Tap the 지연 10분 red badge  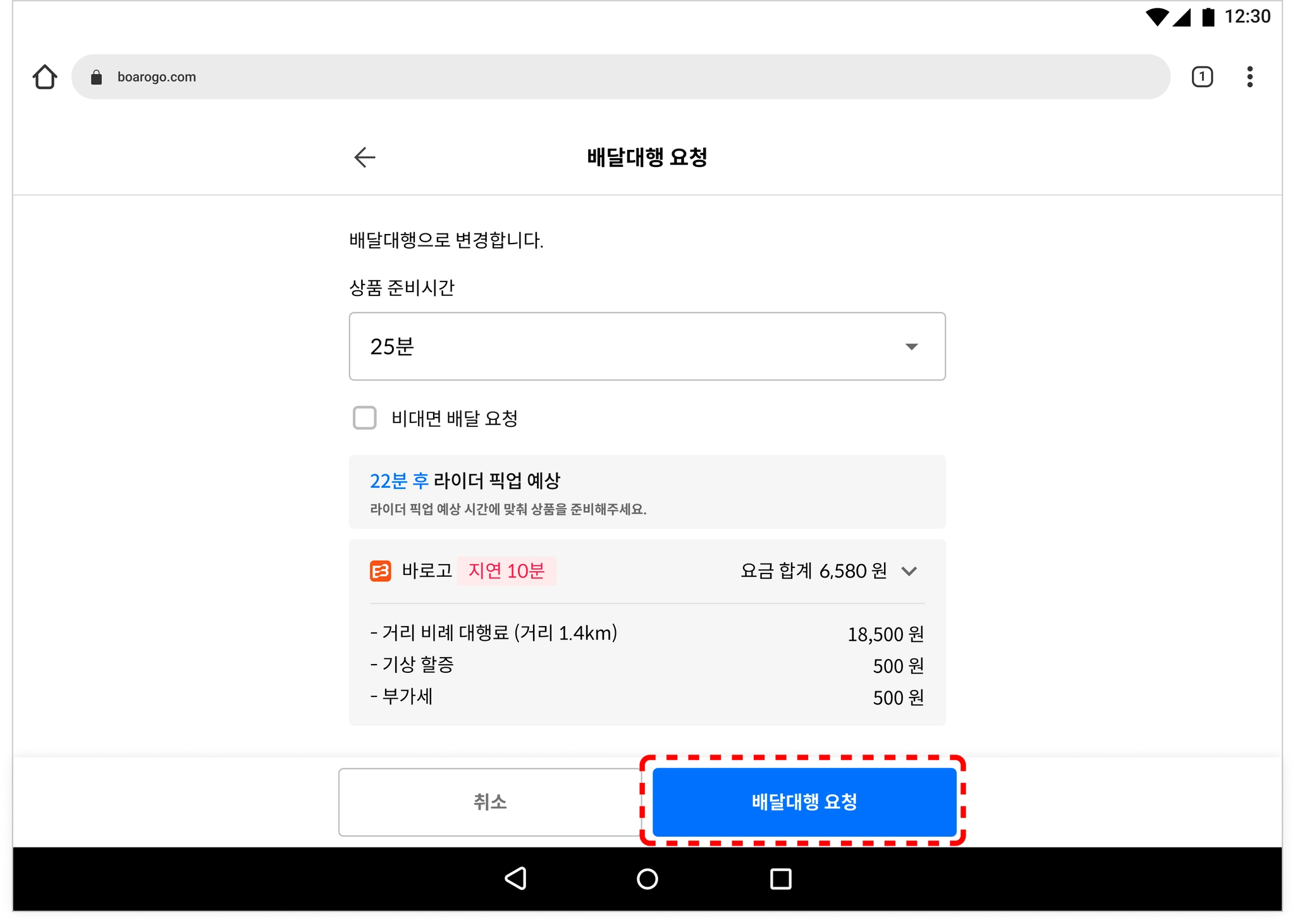tap(506, 571)
